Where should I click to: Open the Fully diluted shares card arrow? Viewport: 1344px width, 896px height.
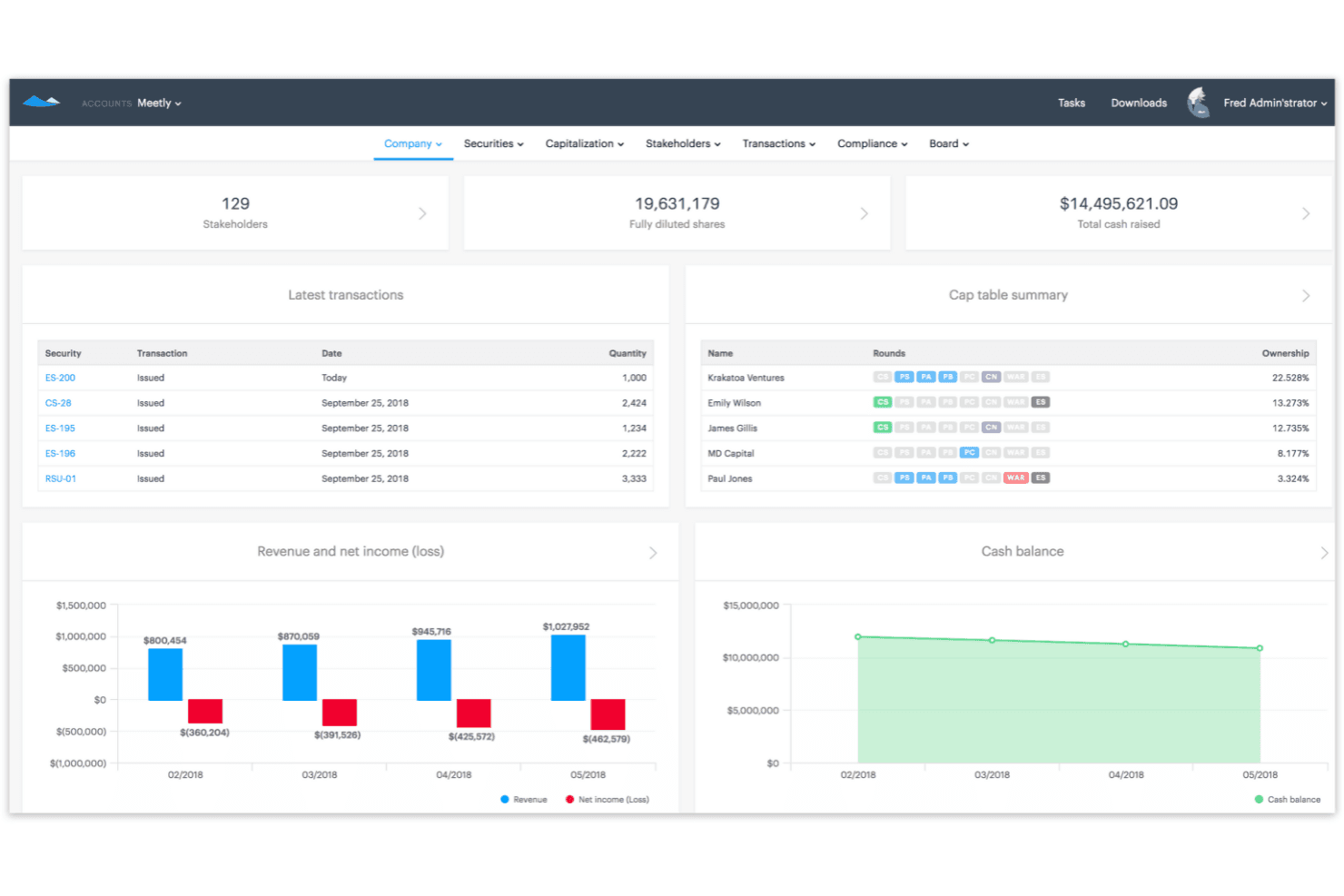pyautogui.click(x=865, y=213)
